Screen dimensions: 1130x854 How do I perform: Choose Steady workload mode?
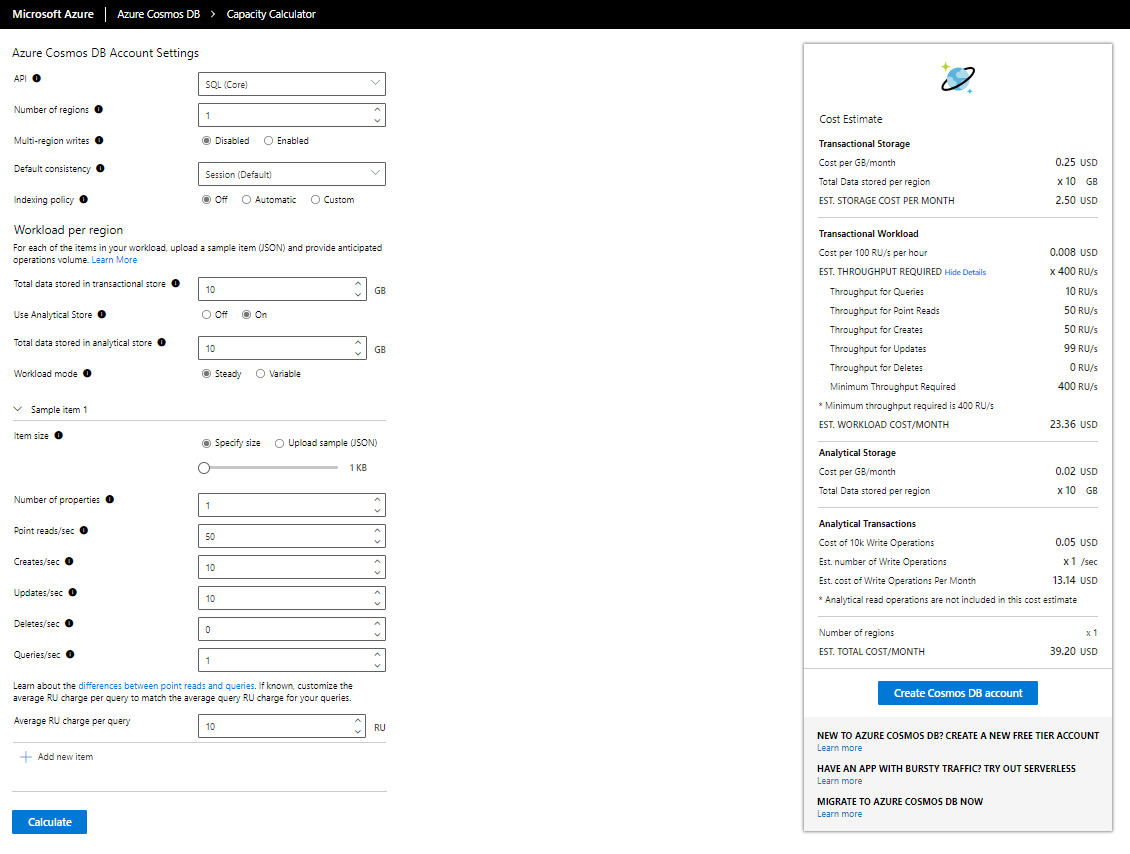pos(207,374)
